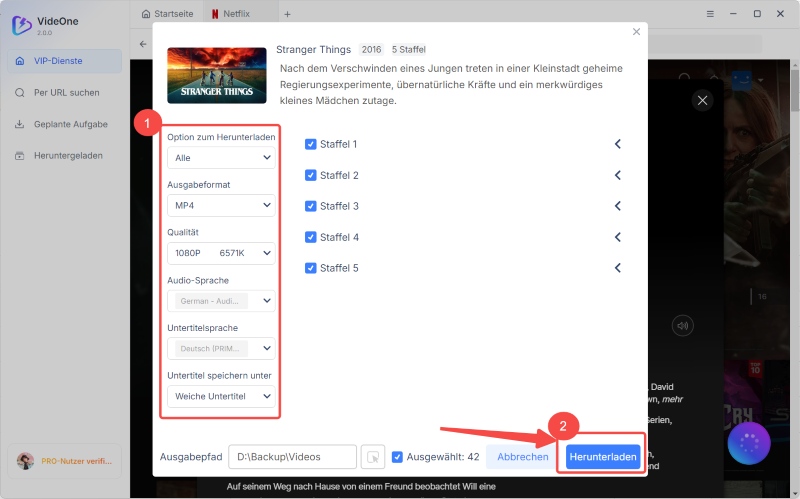Expand the Staffel 5 episode list chevron
The image size is (800, 499).
point(617,268)
